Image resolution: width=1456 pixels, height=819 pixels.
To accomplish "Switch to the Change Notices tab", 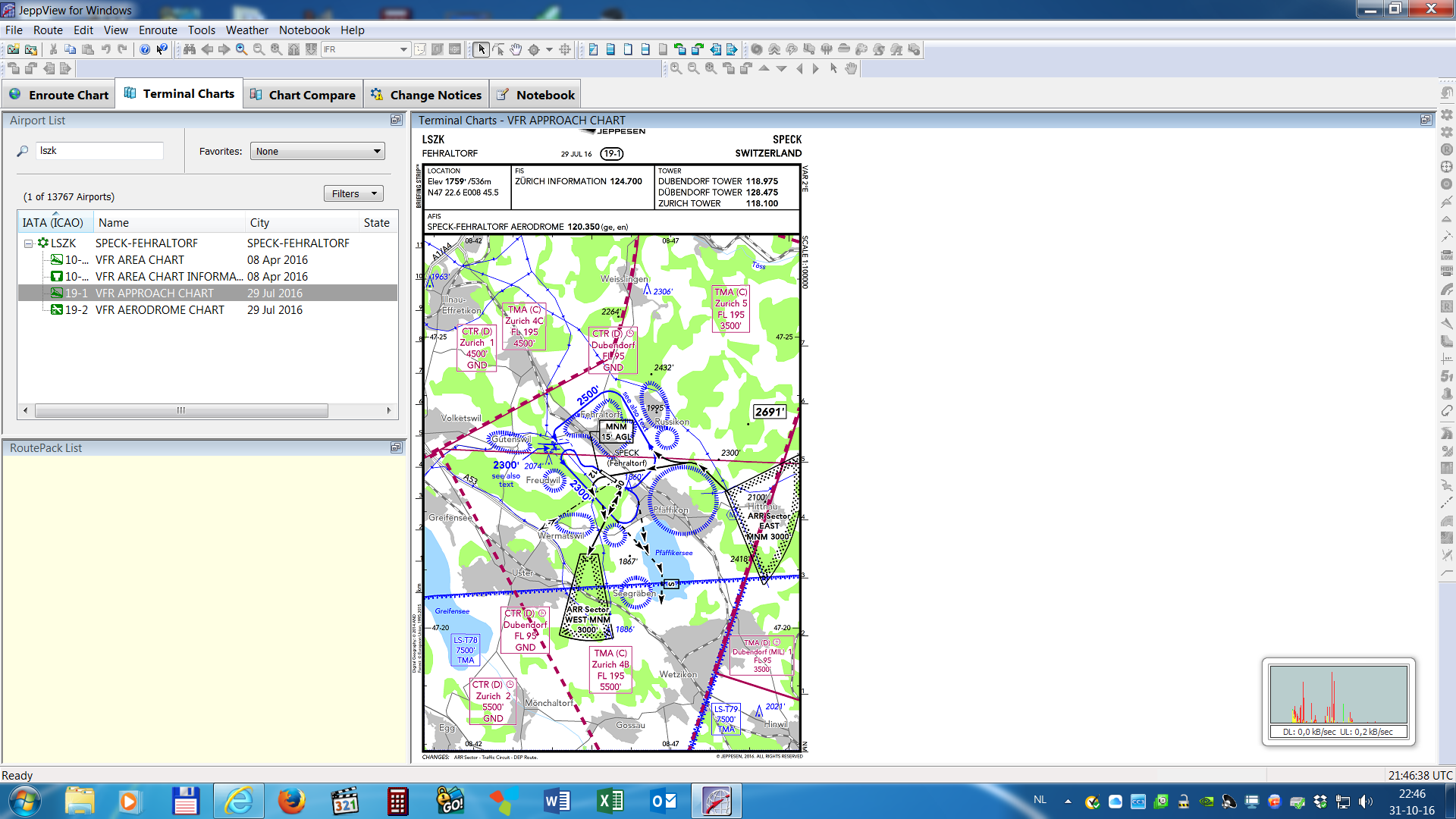I will click(x=427, y=95).
